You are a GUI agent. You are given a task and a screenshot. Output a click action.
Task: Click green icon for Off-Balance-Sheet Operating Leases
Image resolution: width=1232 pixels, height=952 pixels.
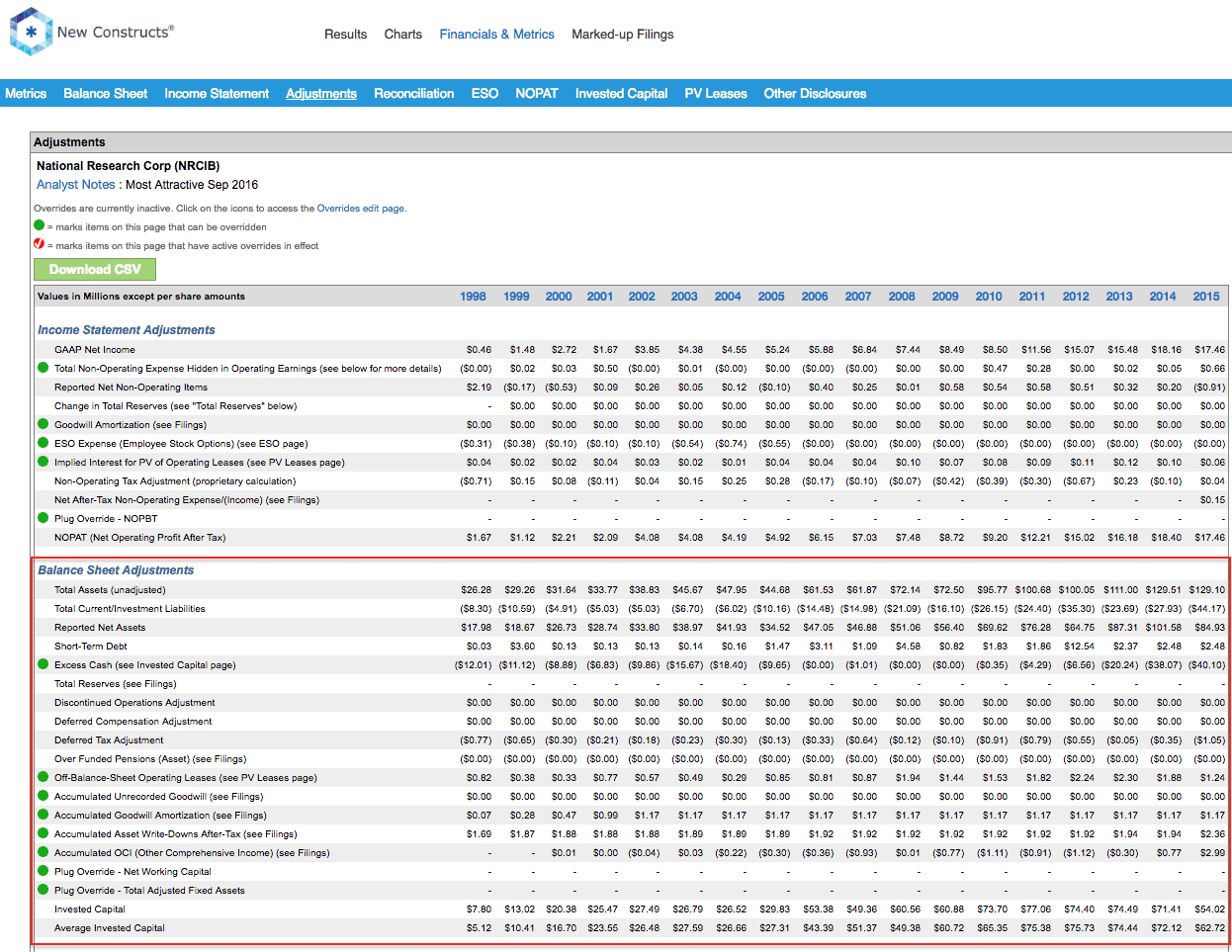point(43,777)
